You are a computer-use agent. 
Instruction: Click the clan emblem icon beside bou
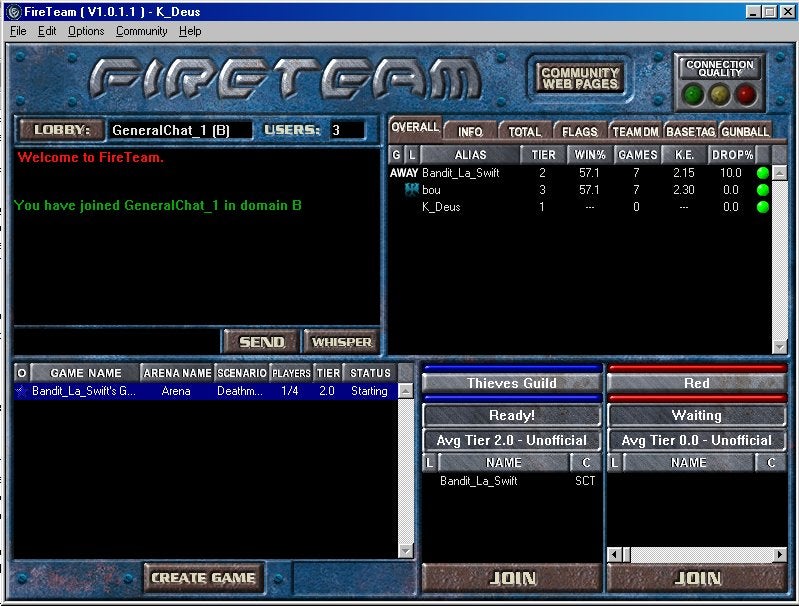[411, 190]
